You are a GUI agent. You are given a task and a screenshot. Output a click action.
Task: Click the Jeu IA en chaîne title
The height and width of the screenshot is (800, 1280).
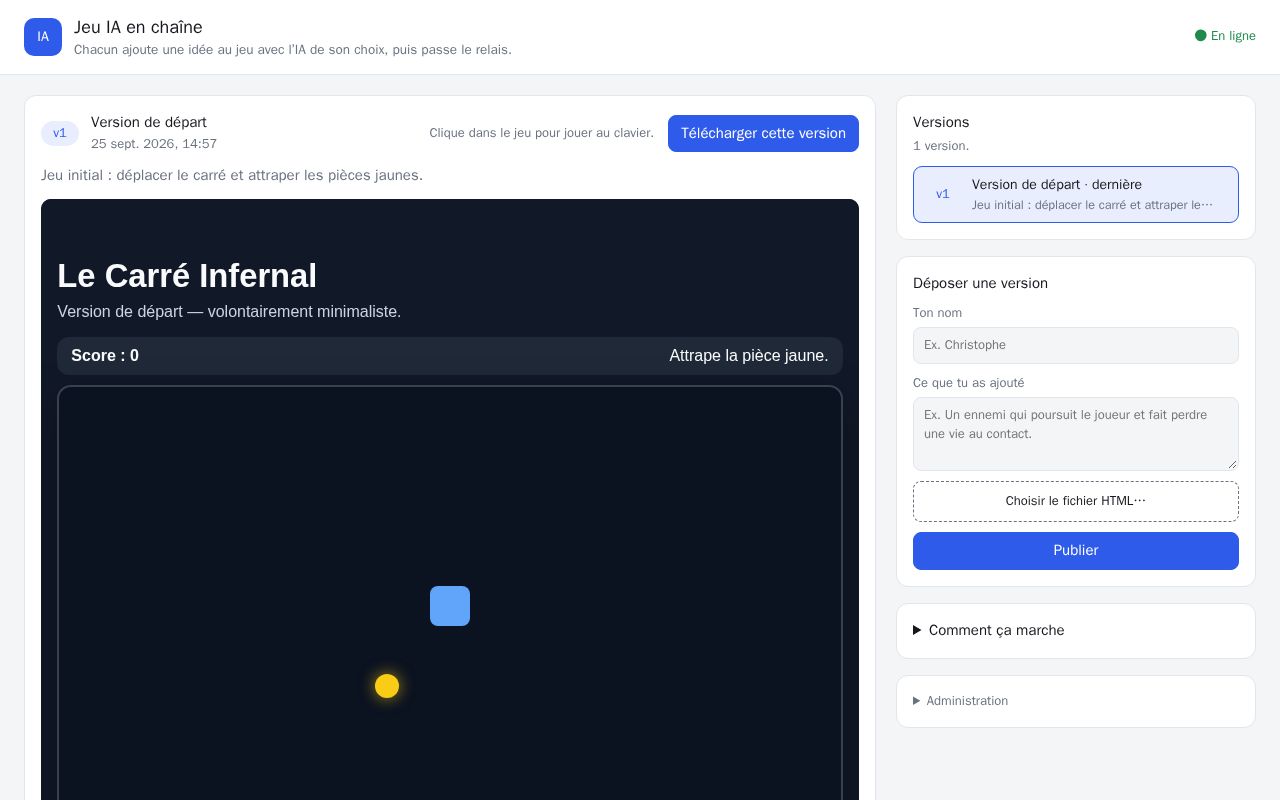coord(138,27)
